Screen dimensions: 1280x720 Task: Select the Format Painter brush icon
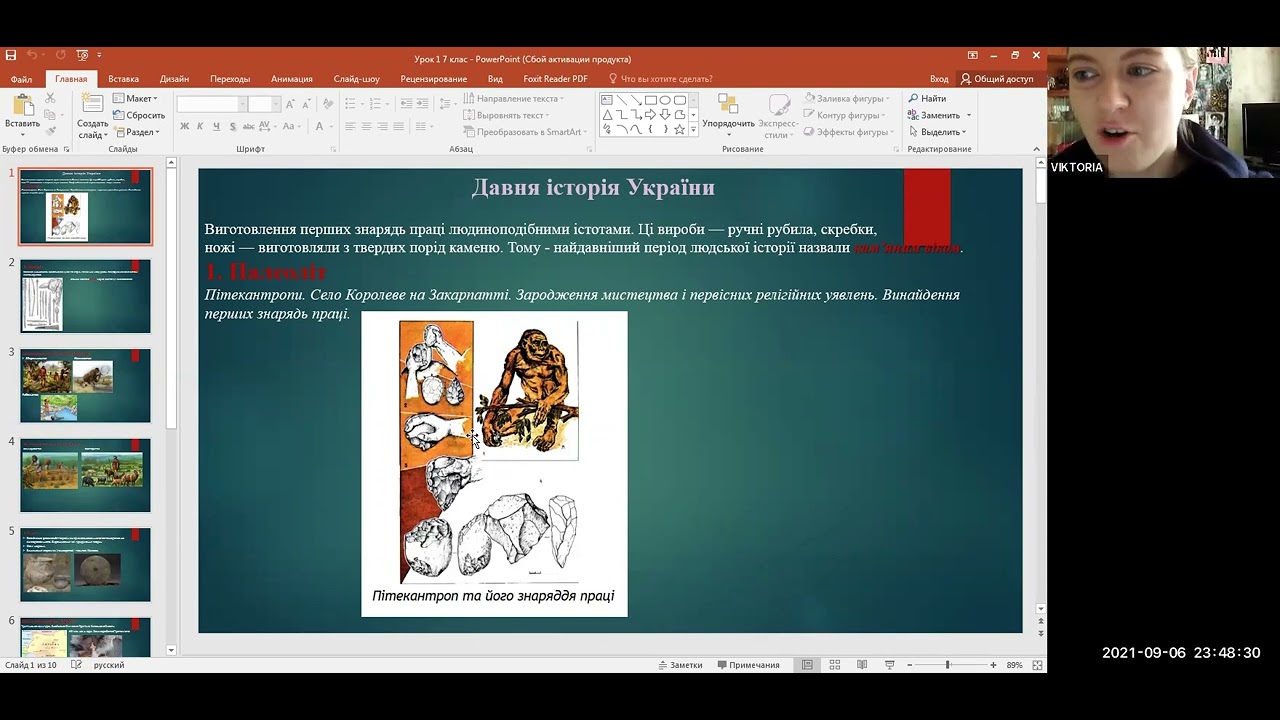50,129
